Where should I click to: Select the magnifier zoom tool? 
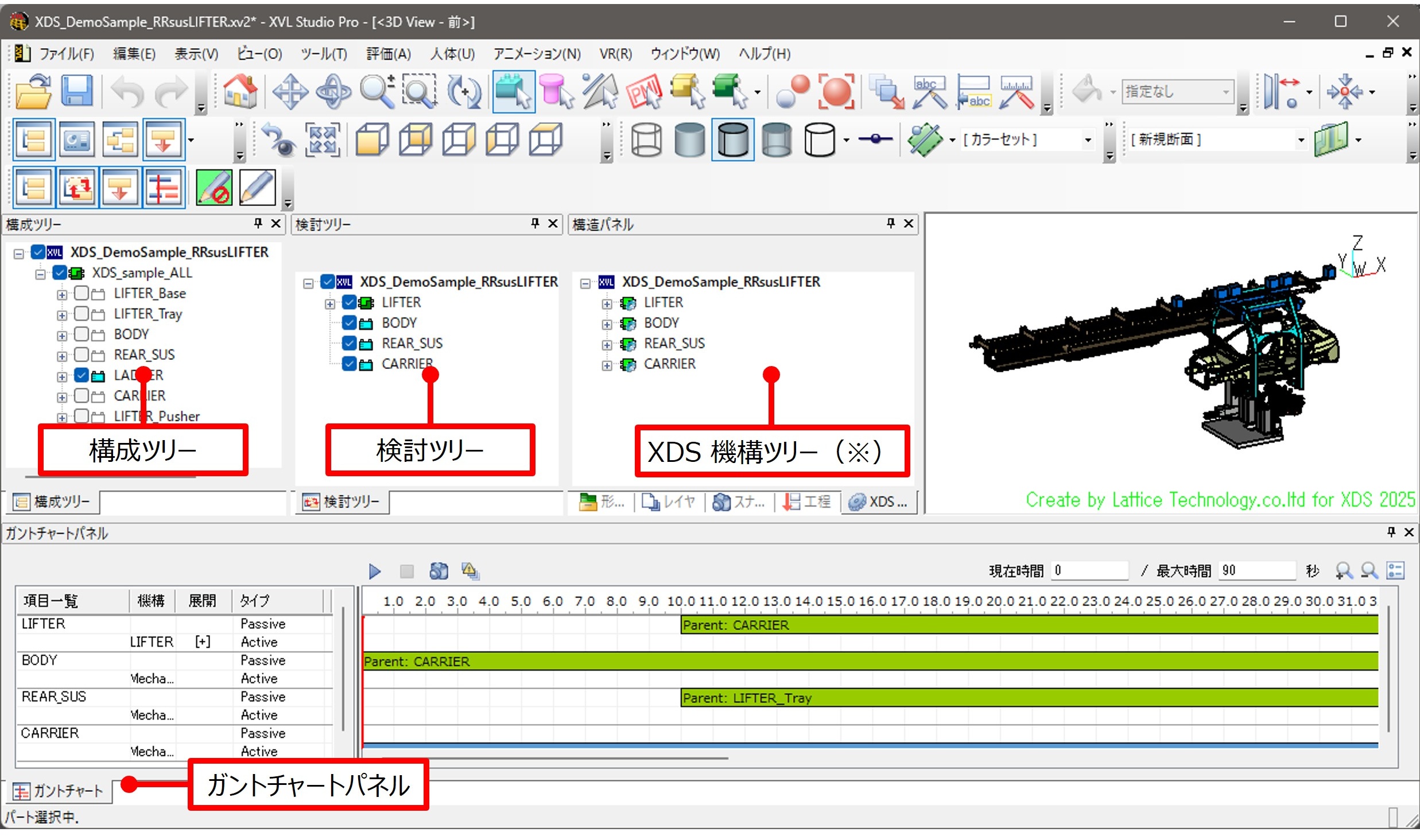[377, 92]
